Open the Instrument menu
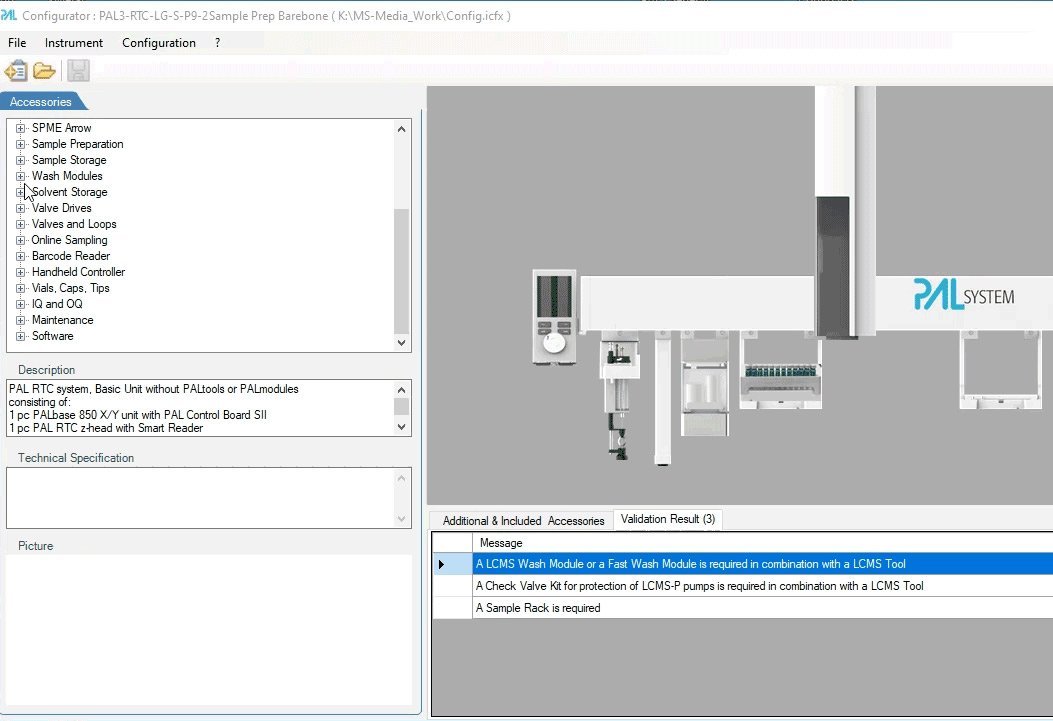 (x=73, y=43)
